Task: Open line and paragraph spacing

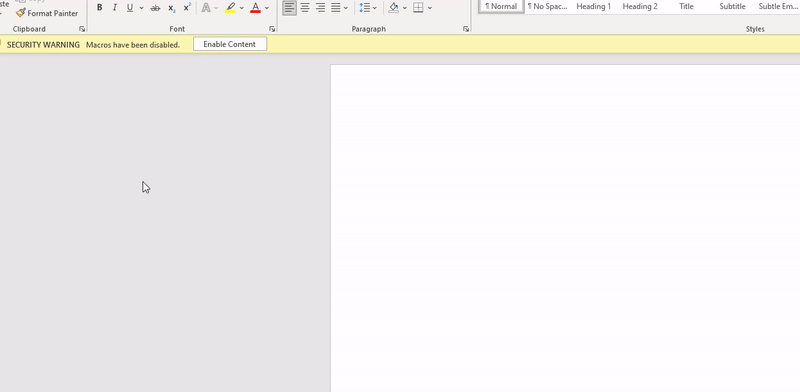Action: (x=364, y=8)
